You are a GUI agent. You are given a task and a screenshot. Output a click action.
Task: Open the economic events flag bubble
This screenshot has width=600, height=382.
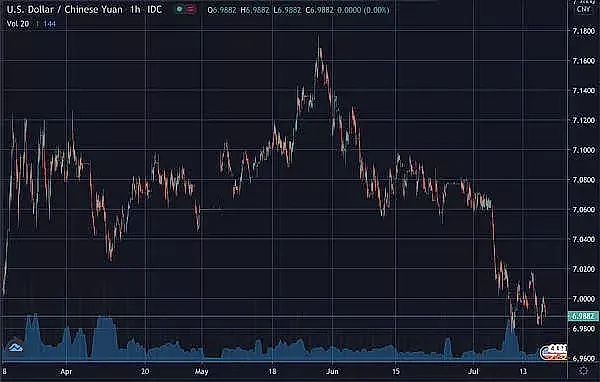point(553,352)
